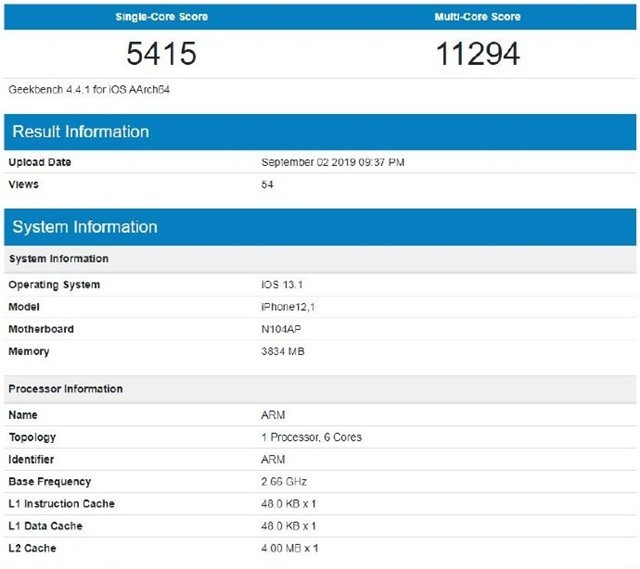Viewport: 640px width, 569px height.
Task: Click the Base Frequency label
Action: (x=49, y=482)
